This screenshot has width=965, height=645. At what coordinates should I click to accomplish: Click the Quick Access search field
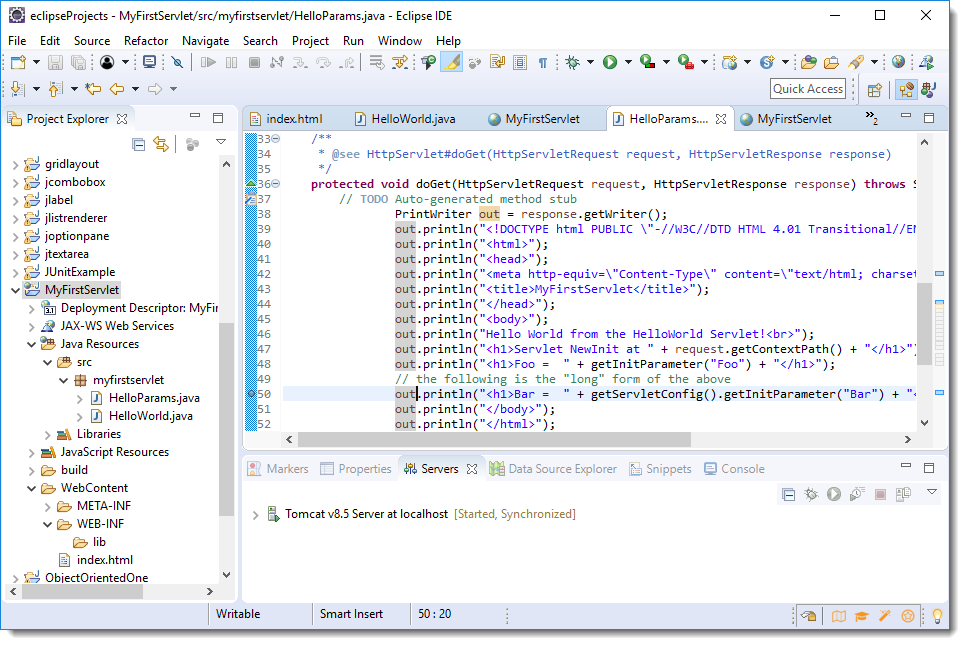tap(807, 89)
